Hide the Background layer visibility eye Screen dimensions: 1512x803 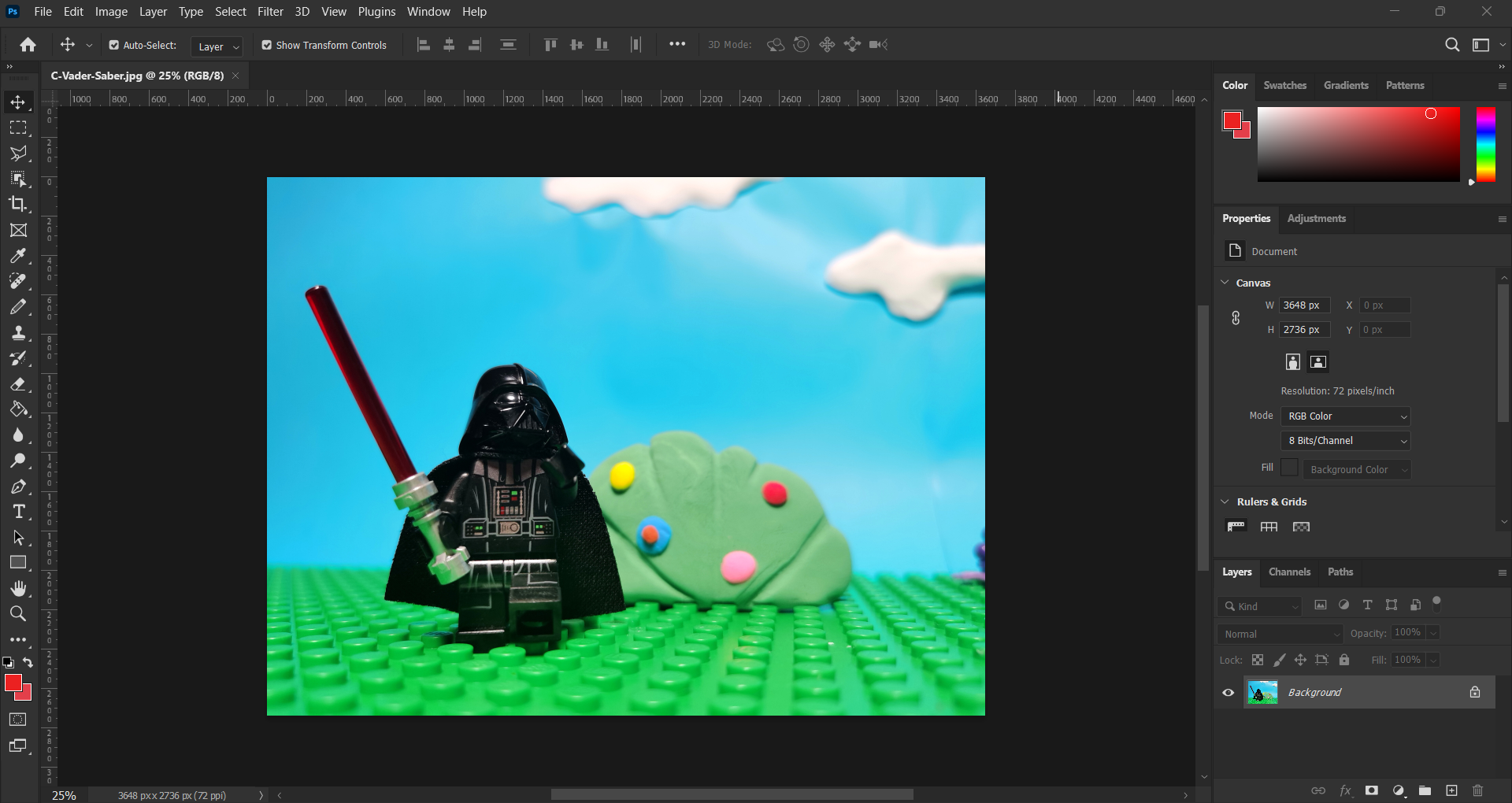(1228, 693)
